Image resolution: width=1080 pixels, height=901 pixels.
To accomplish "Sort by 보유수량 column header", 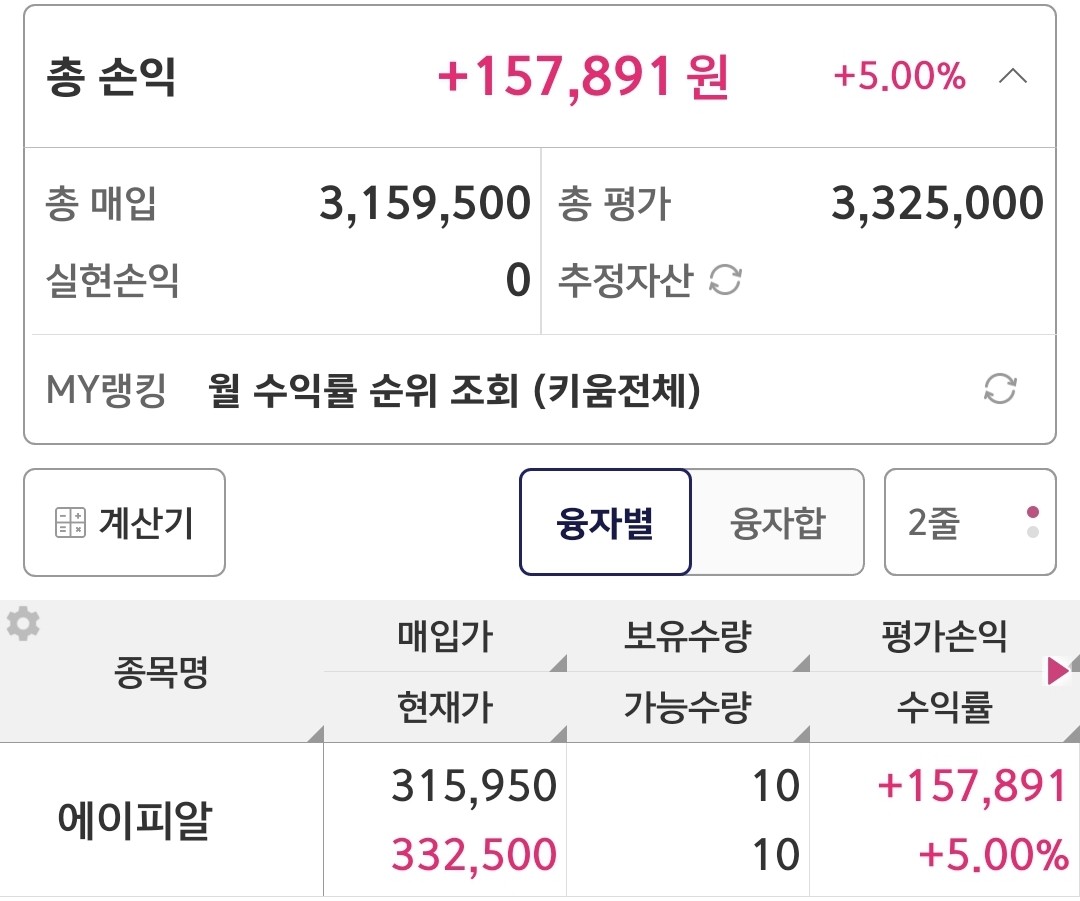I will click(687, 637).
